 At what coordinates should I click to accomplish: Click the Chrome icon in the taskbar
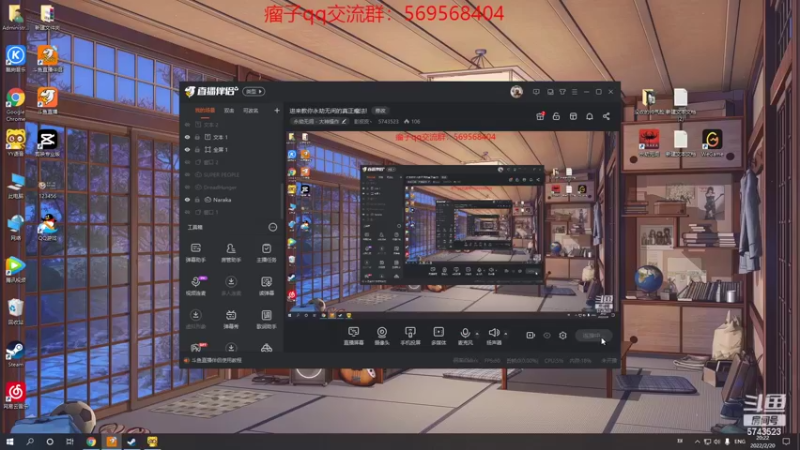(91, 442)
